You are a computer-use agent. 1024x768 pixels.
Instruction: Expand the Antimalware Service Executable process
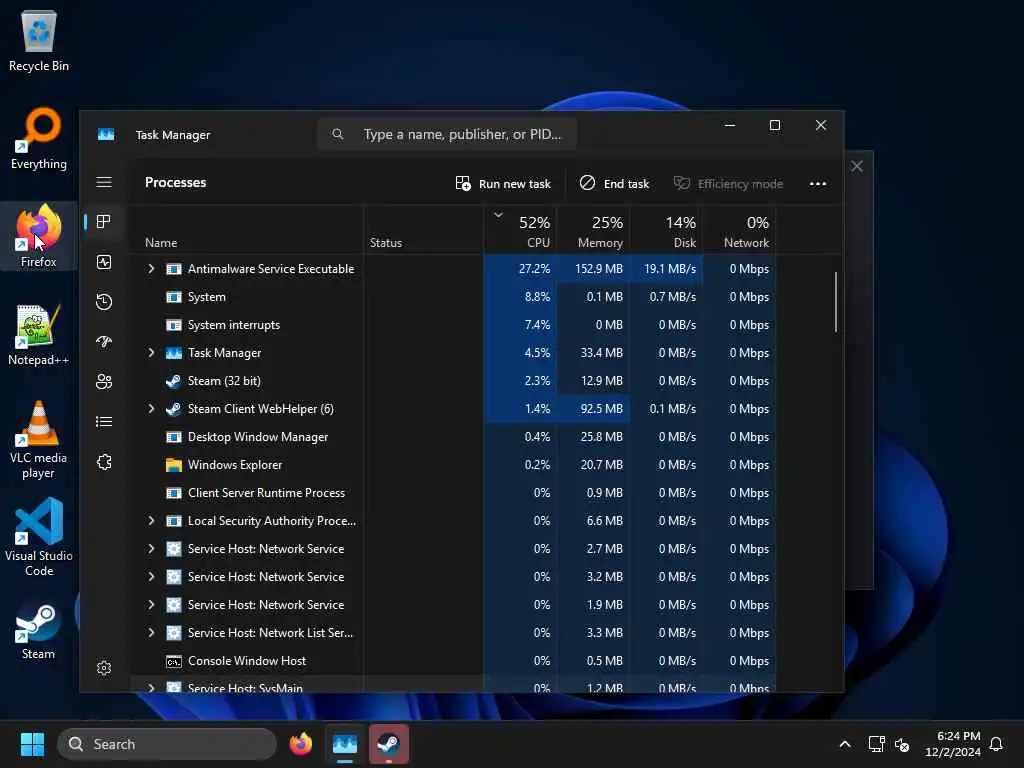[151, 269]
